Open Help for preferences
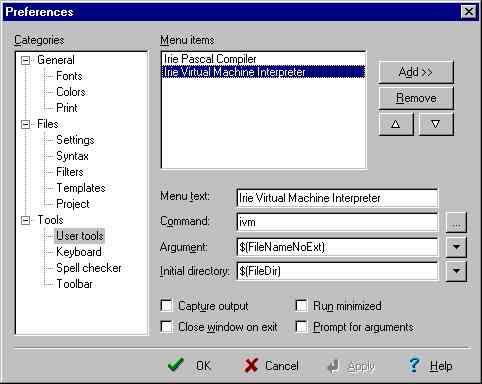This screenshot has width=482, height=384. coord(431,366)
